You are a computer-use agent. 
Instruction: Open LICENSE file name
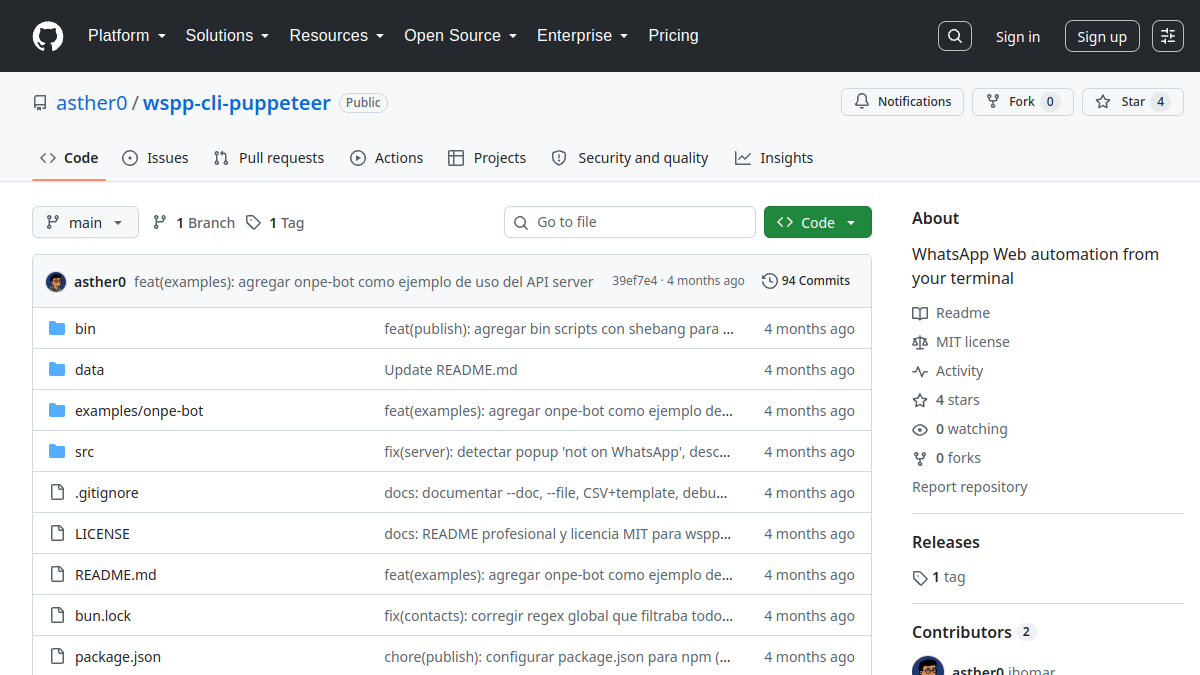coord(102,533)
